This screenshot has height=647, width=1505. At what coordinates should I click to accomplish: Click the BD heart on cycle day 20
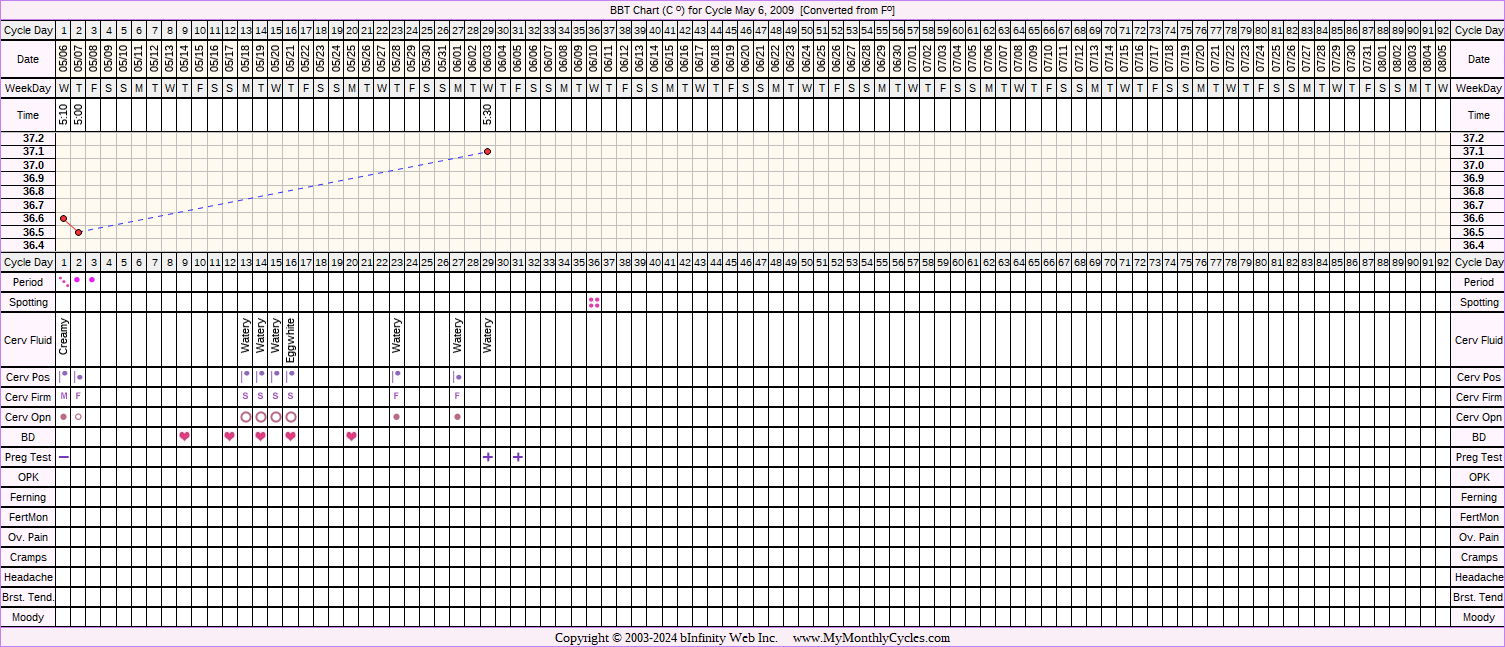click(x=351, y=436)
